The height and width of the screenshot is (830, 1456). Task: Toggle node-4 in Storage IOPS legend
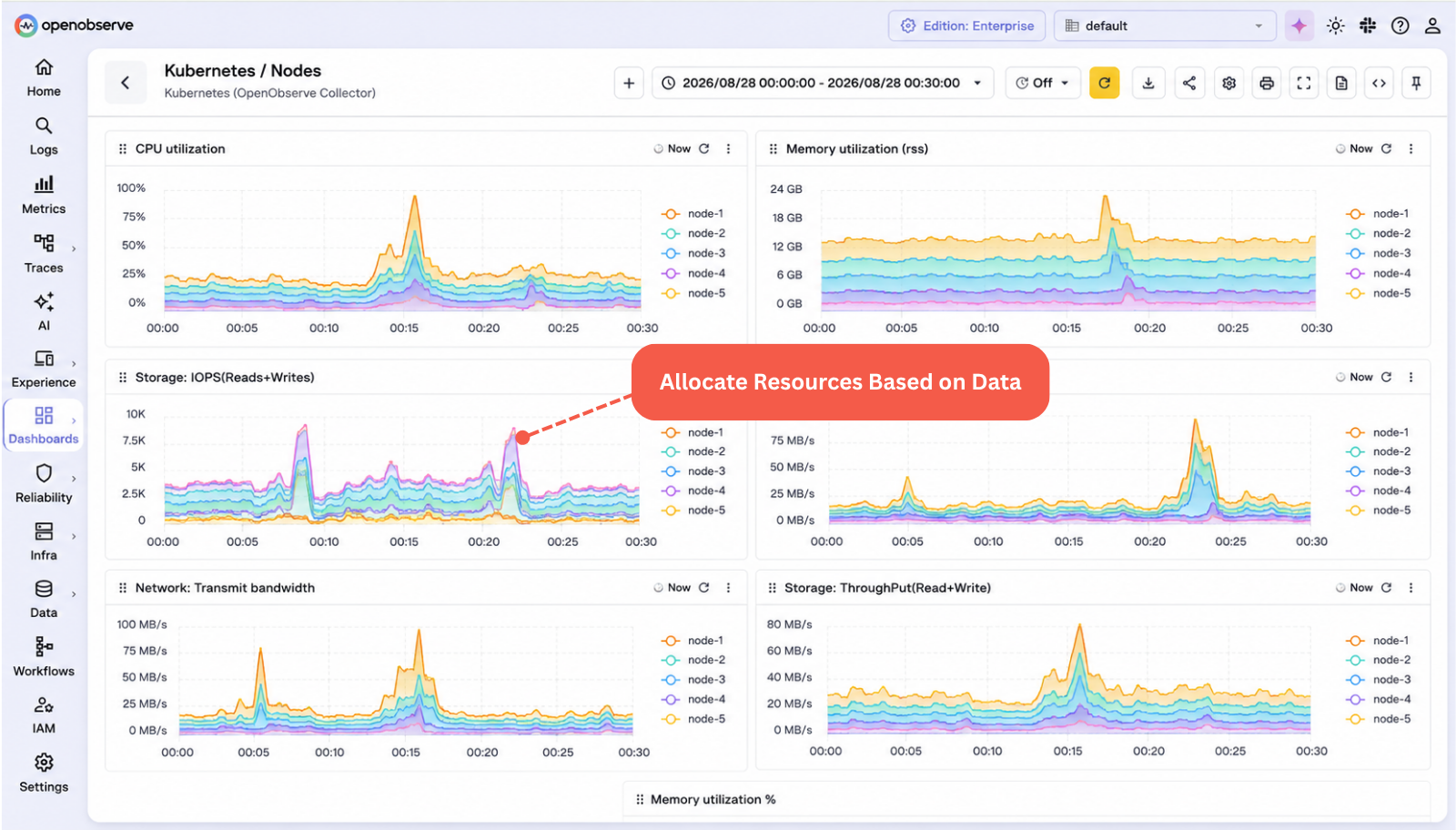coord(693,491)
